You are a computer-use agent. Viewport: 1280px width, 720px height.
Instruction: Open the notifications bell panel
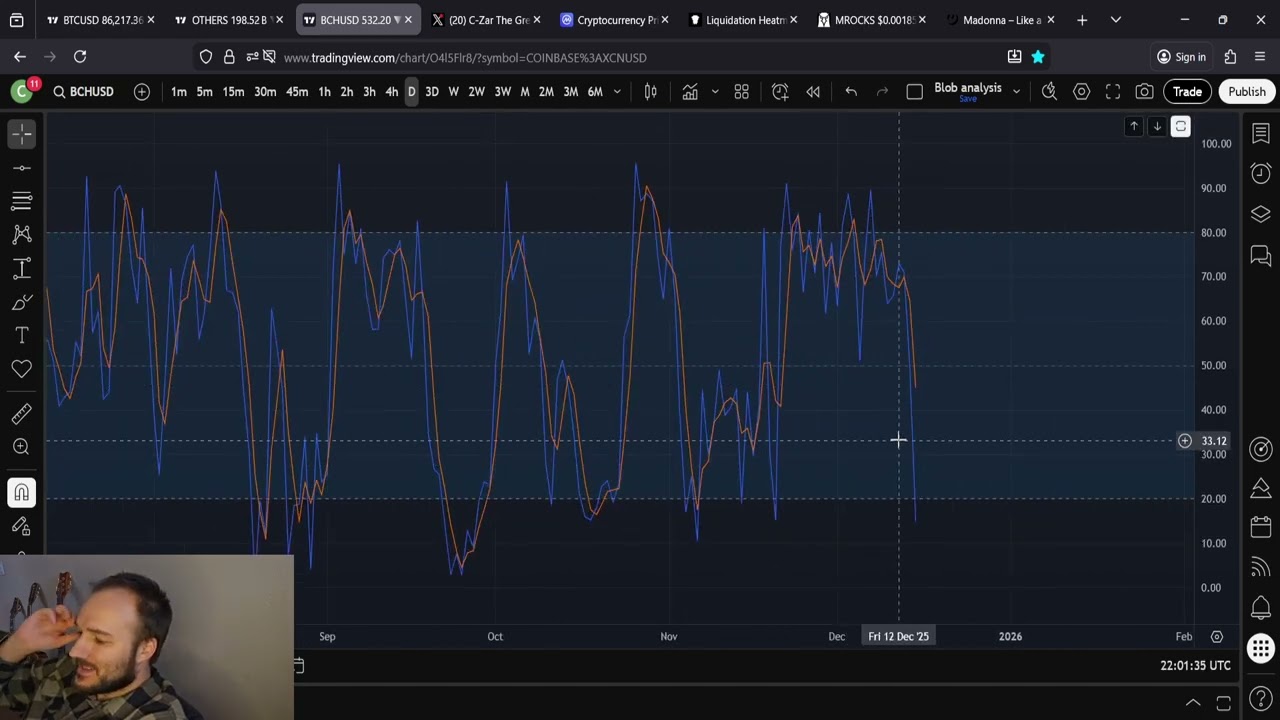[1261, 608]
